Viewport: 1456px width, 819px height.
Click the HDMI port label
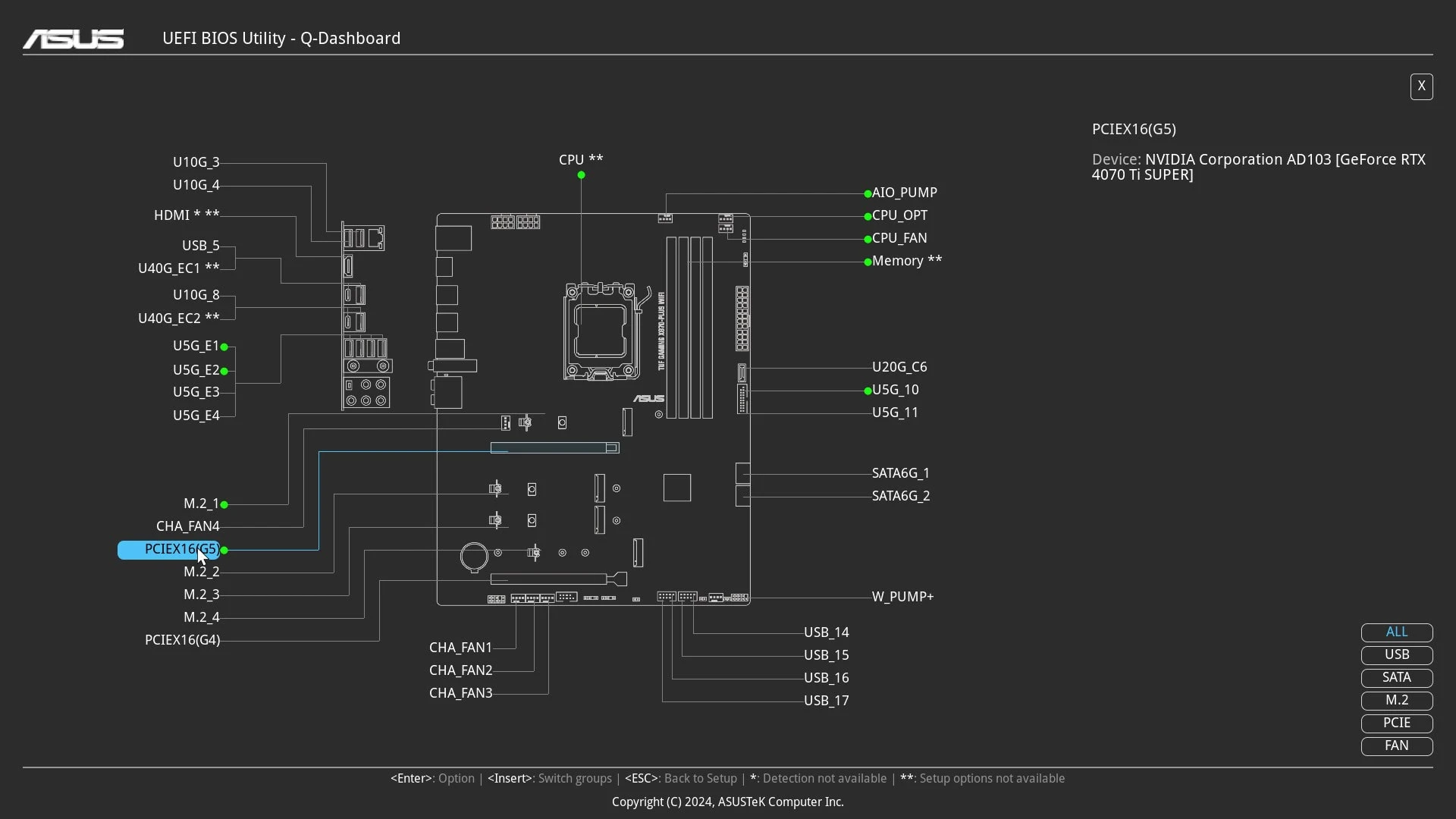pos(187,215)
